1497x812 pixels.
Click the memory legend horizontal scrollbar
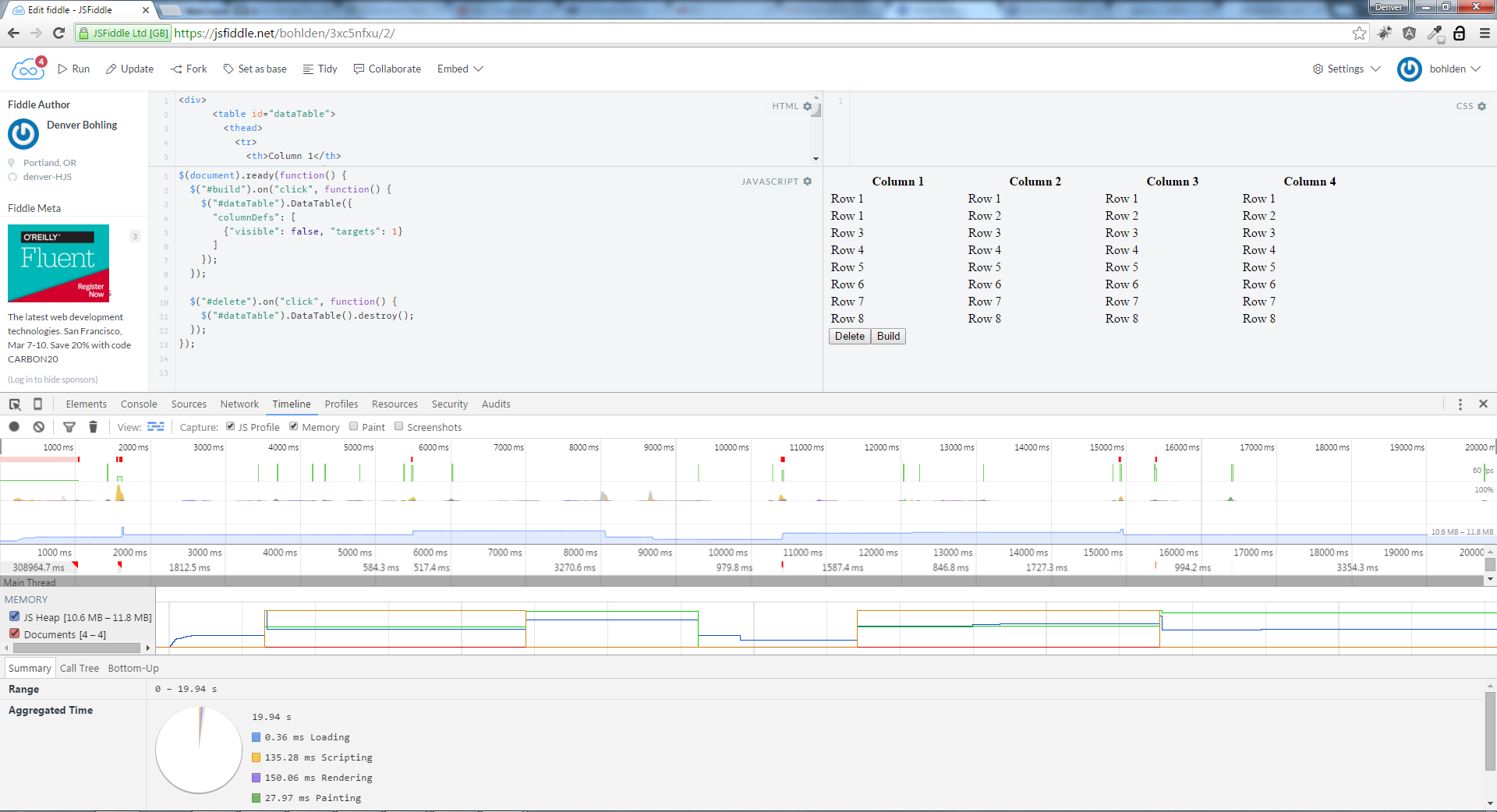(76, 648)
